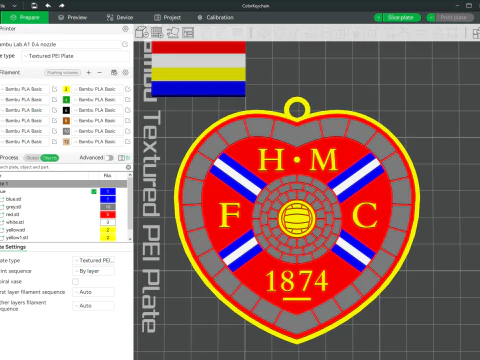Click the Auto orient icon

(x=173, y=32)
